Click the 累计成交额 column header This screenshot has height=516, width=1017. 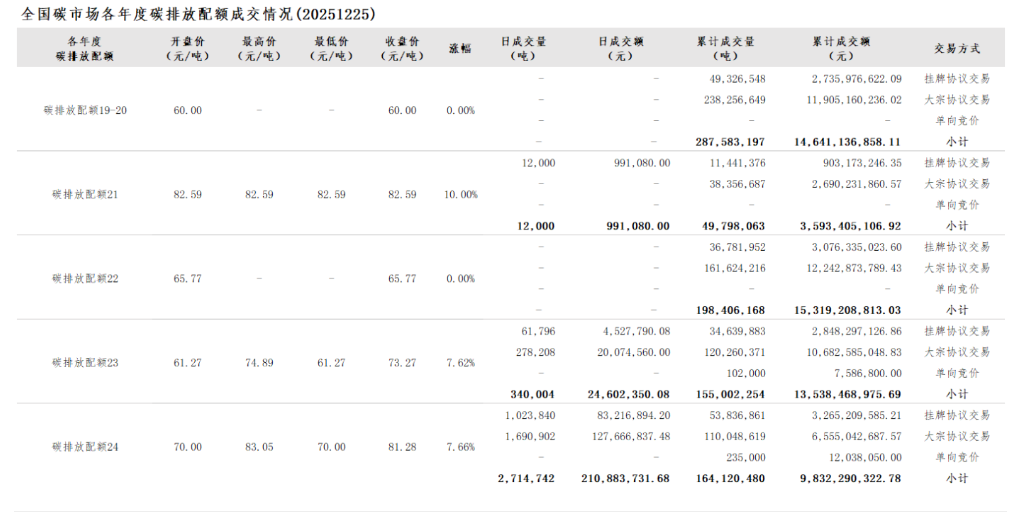coord(842,48)
